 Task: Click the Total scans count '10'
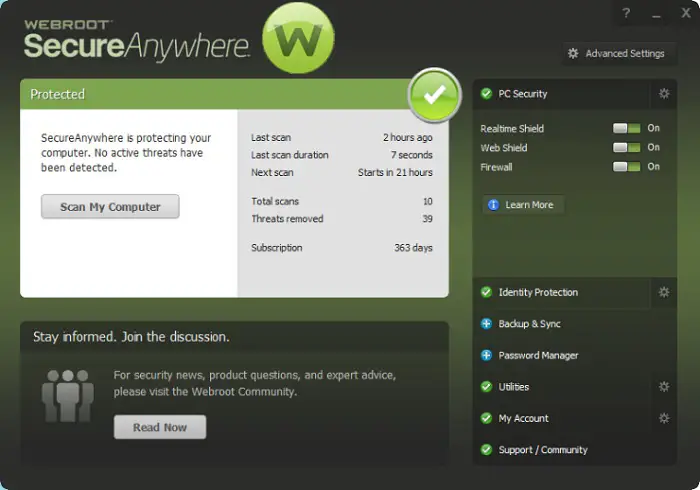[428, 201]
